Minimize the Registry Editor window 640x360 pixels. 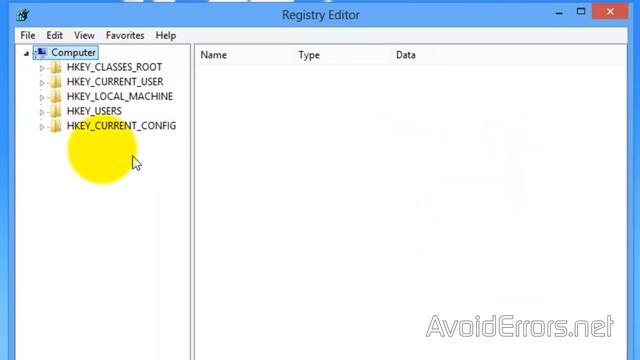559,13
